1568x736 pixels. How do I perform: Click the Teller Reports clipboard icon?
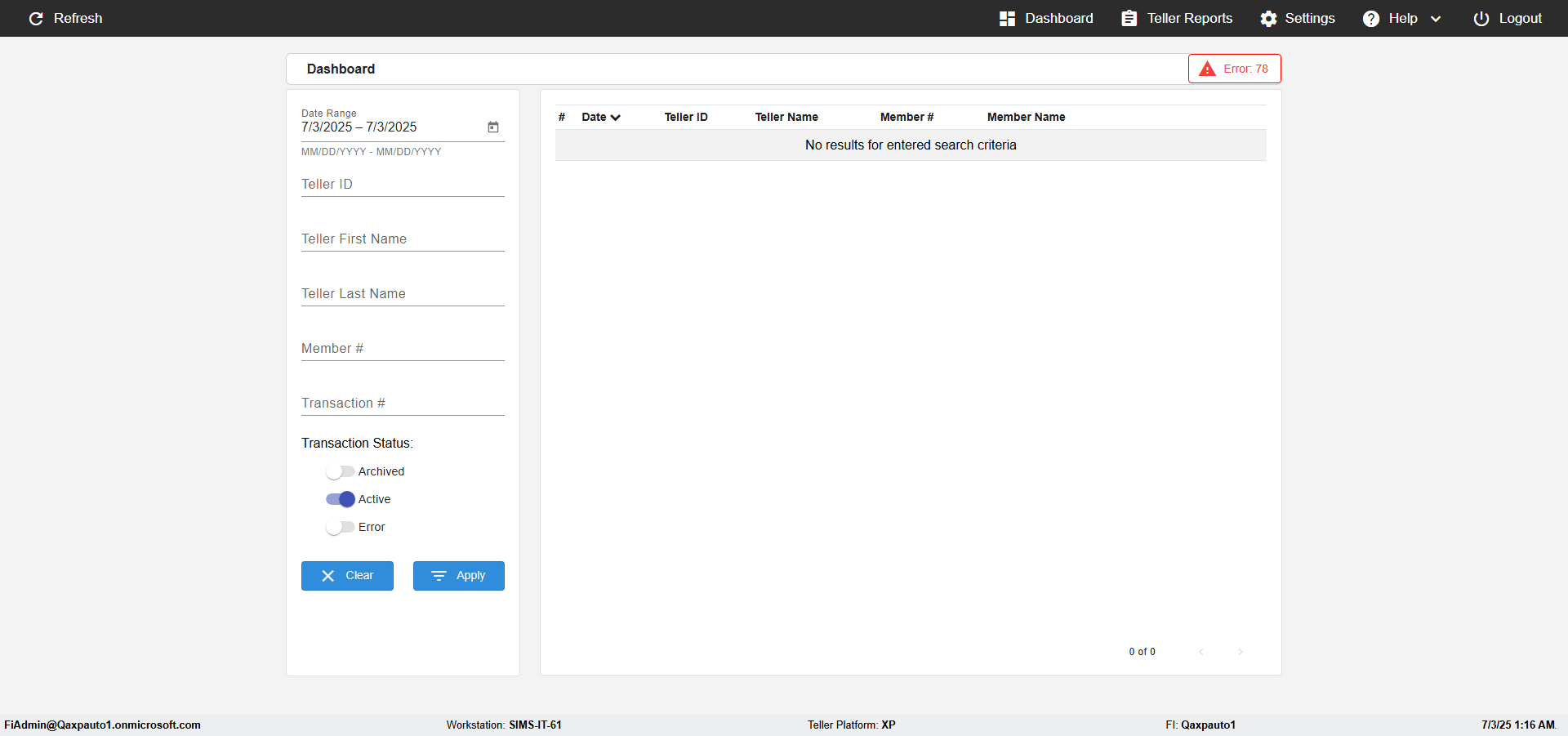(1129, 18)
